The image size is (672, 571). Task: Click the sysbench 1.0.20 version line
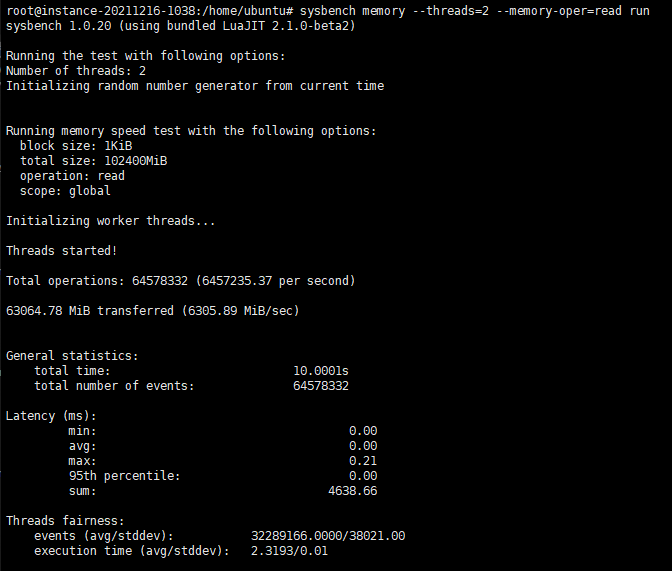click(x=180, y=26)
